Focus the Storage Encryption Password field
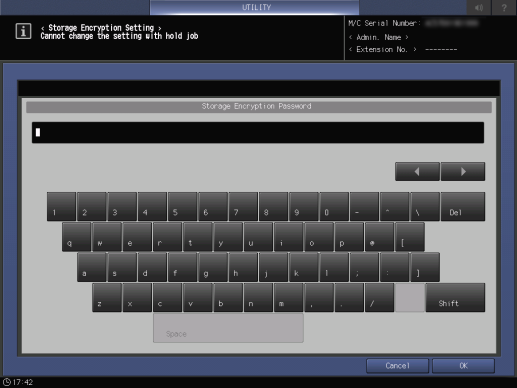The width and height of the screenshot is (517, 388). pyautogui.click(x=258, y=133)
